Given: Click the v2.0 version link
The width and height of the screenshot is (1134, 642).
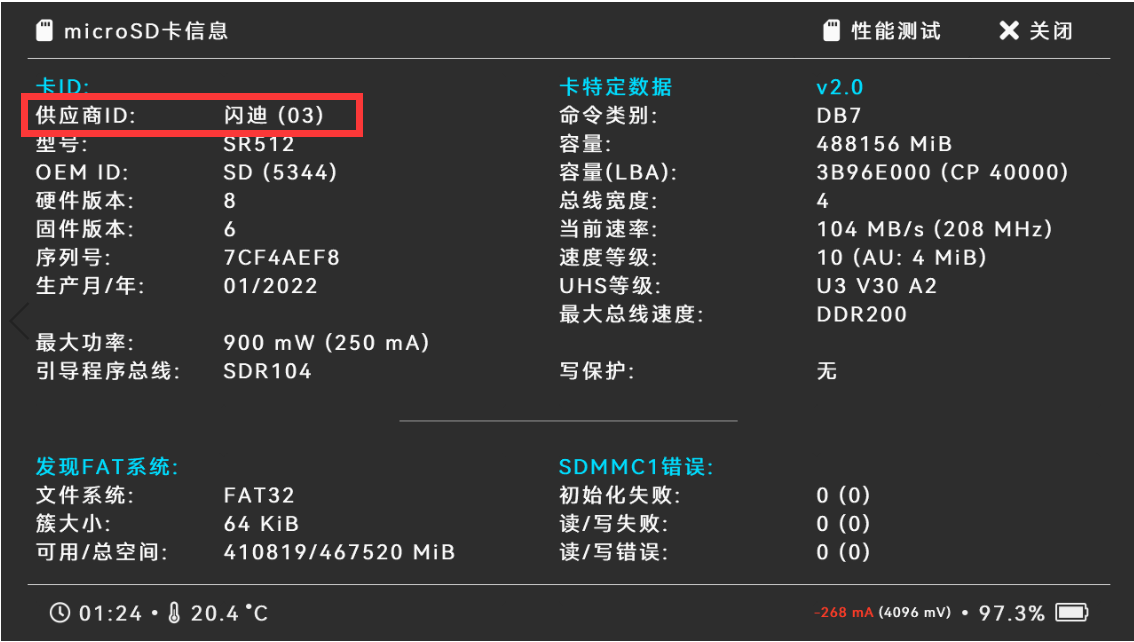Looking at the screenshot, I should point(839,86).
